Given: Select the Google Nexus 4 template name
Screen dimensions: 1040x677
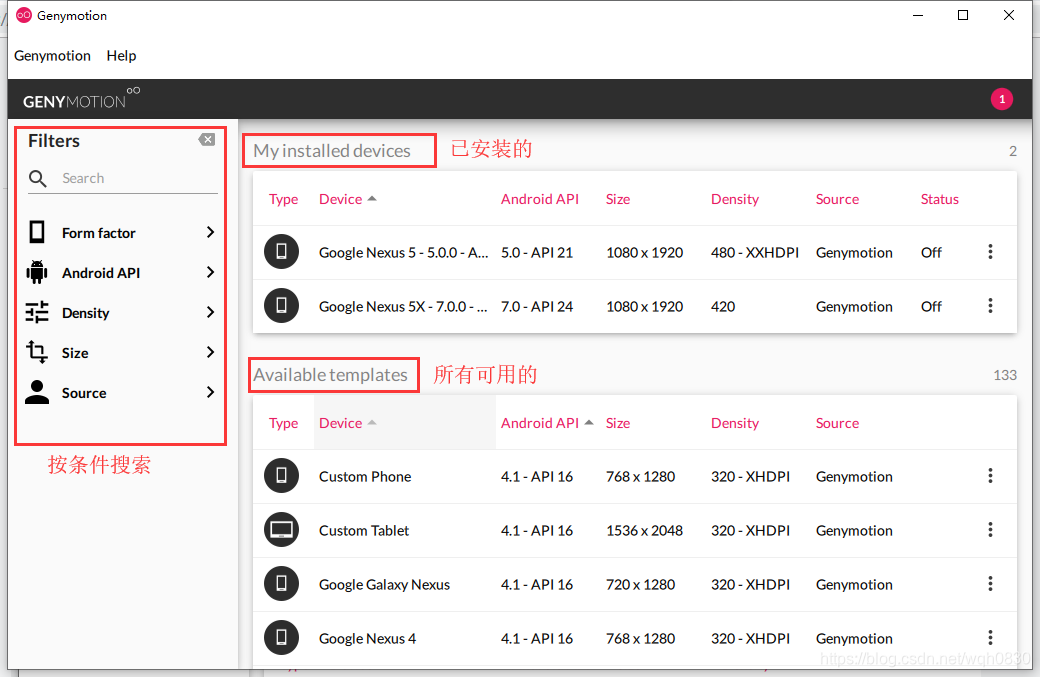Looking at the screenshot, I should (367, 639).
